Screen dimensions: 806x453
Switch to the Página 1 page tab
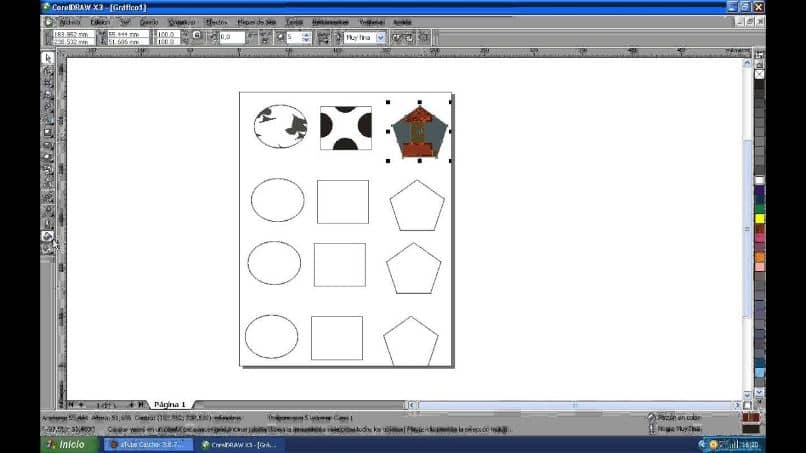point(169,405)
